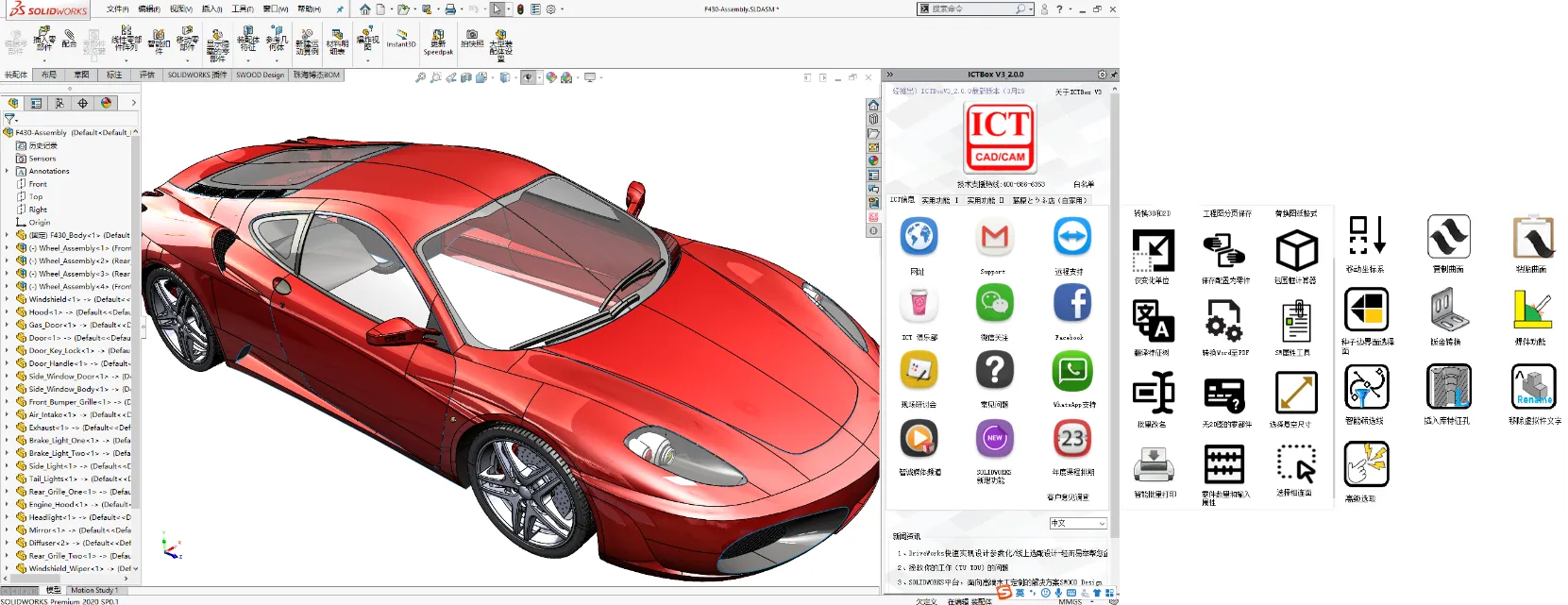1568x605 pixels.
Task: Open the 工具(T) menu
Action: [x=243, y=9]
